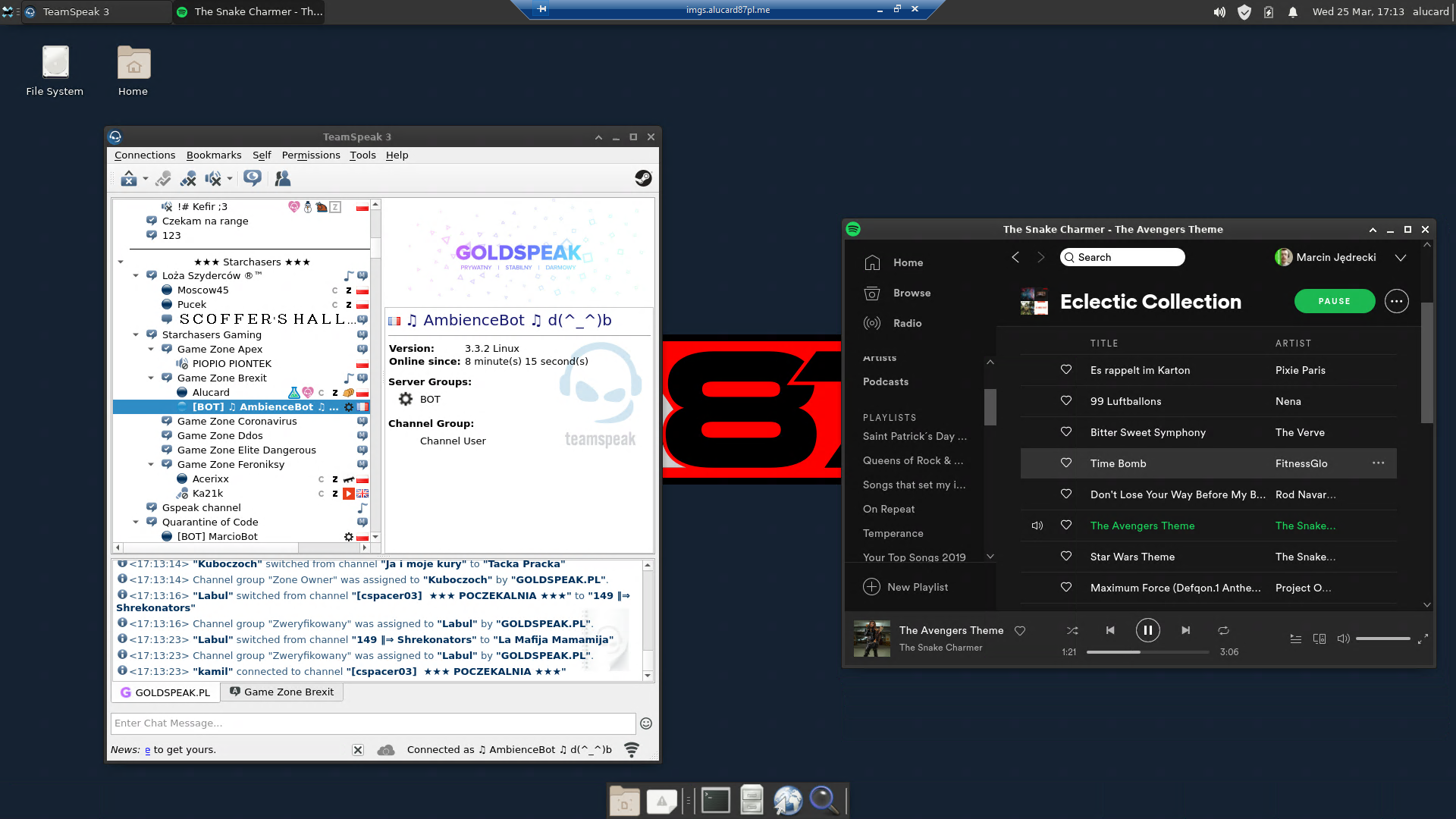Screen dimensions: 1456x819
Task: Enable shuffle in Spotify player
Action: tap(1072, 630)
